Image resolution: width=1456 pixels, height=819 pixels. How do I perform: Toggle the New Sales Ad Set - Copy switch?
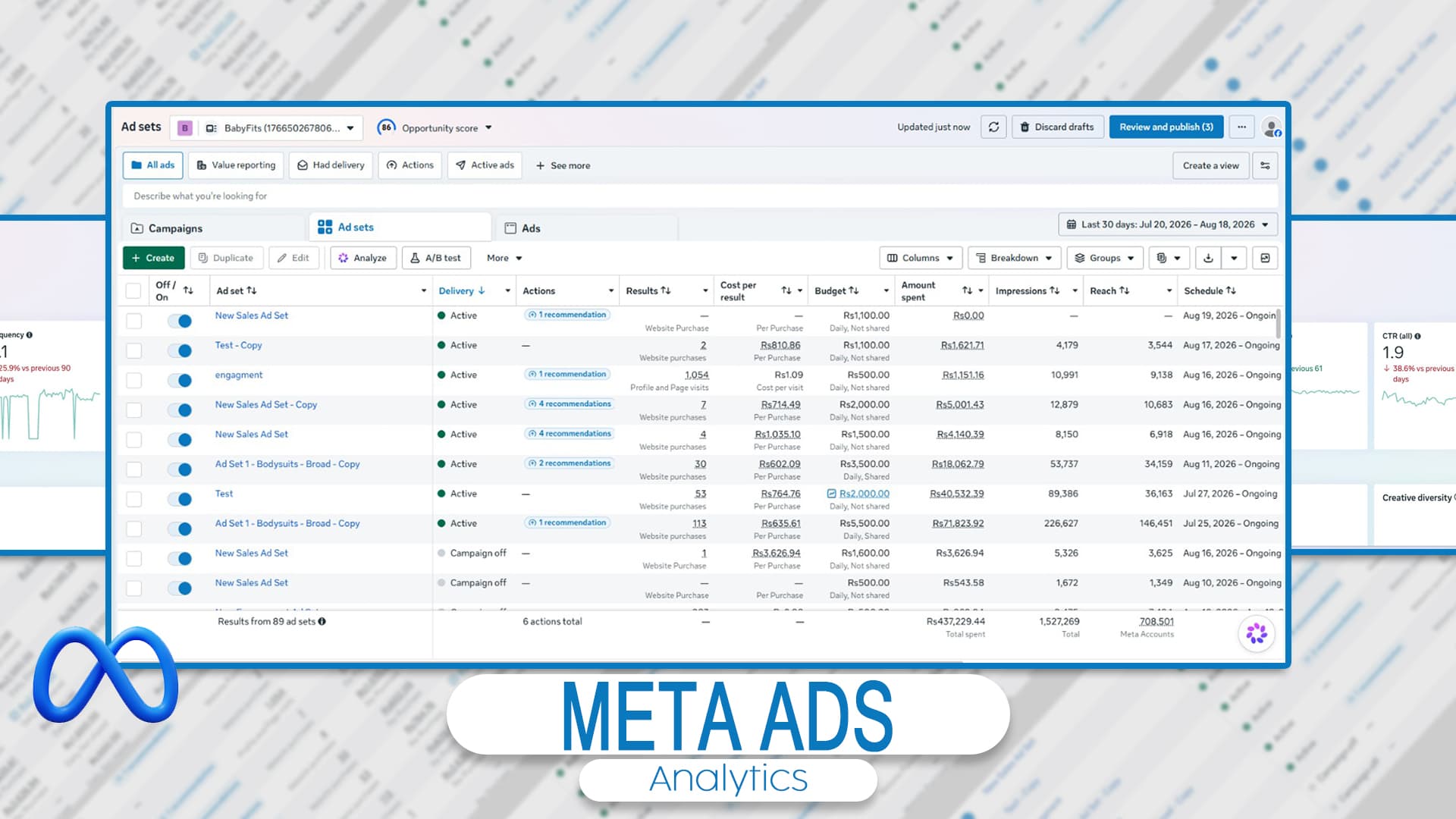(180, 410)
